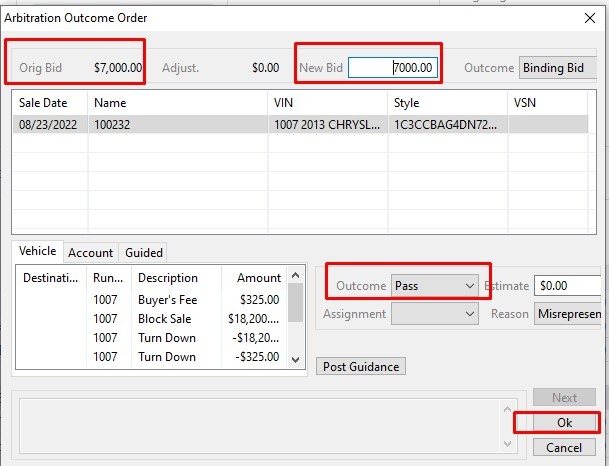Switch to the Vehicle tab
609x466 pixels.
coord(37,252)
